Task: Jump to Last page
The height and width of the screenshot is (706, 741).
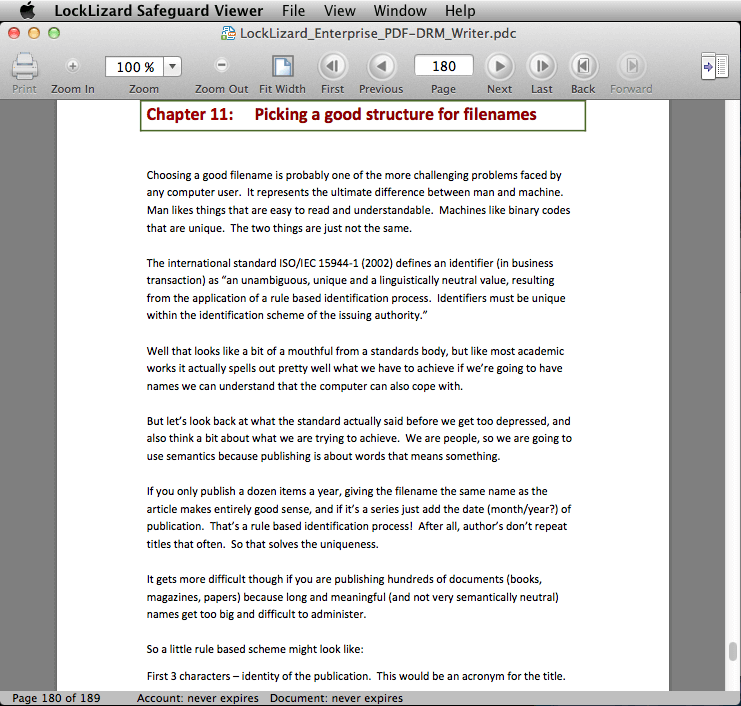Action: tap(541, 67)
